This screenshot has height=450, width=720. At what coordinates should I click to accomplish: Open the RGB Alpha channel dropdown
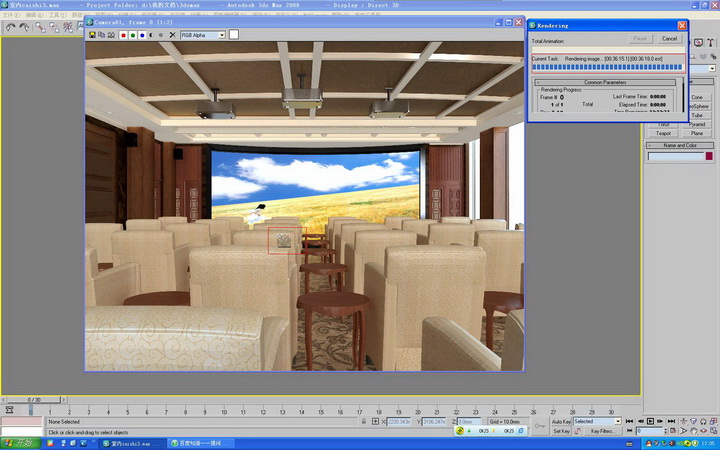pyautogui.click(x=221, y=35)
